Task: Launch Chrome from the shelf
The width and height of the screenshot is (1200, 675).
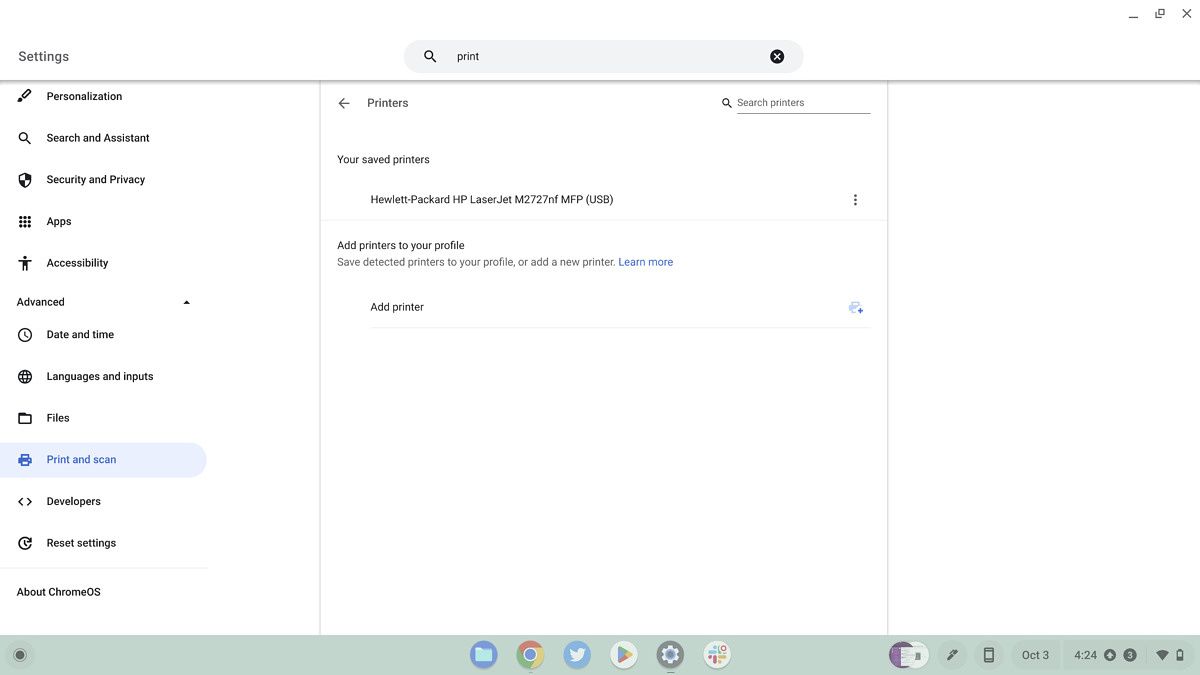Action: [x=530, y=654]
